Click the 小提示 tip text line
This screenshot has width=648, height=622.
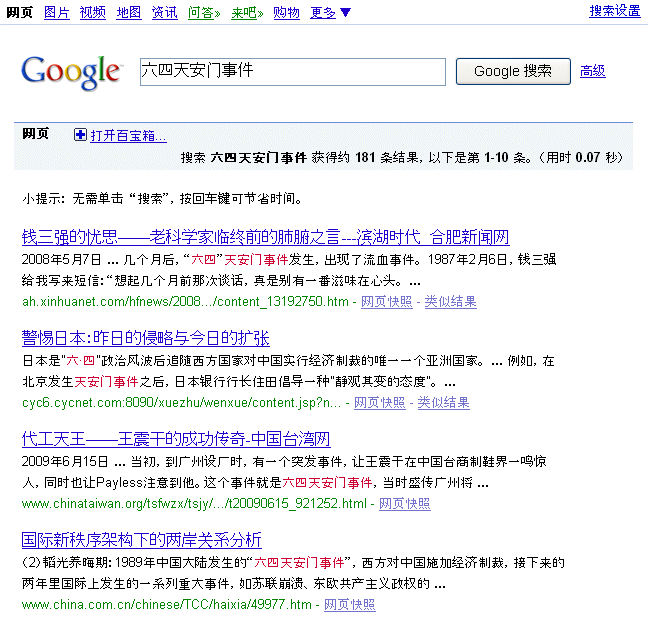[x=162, y=199]
